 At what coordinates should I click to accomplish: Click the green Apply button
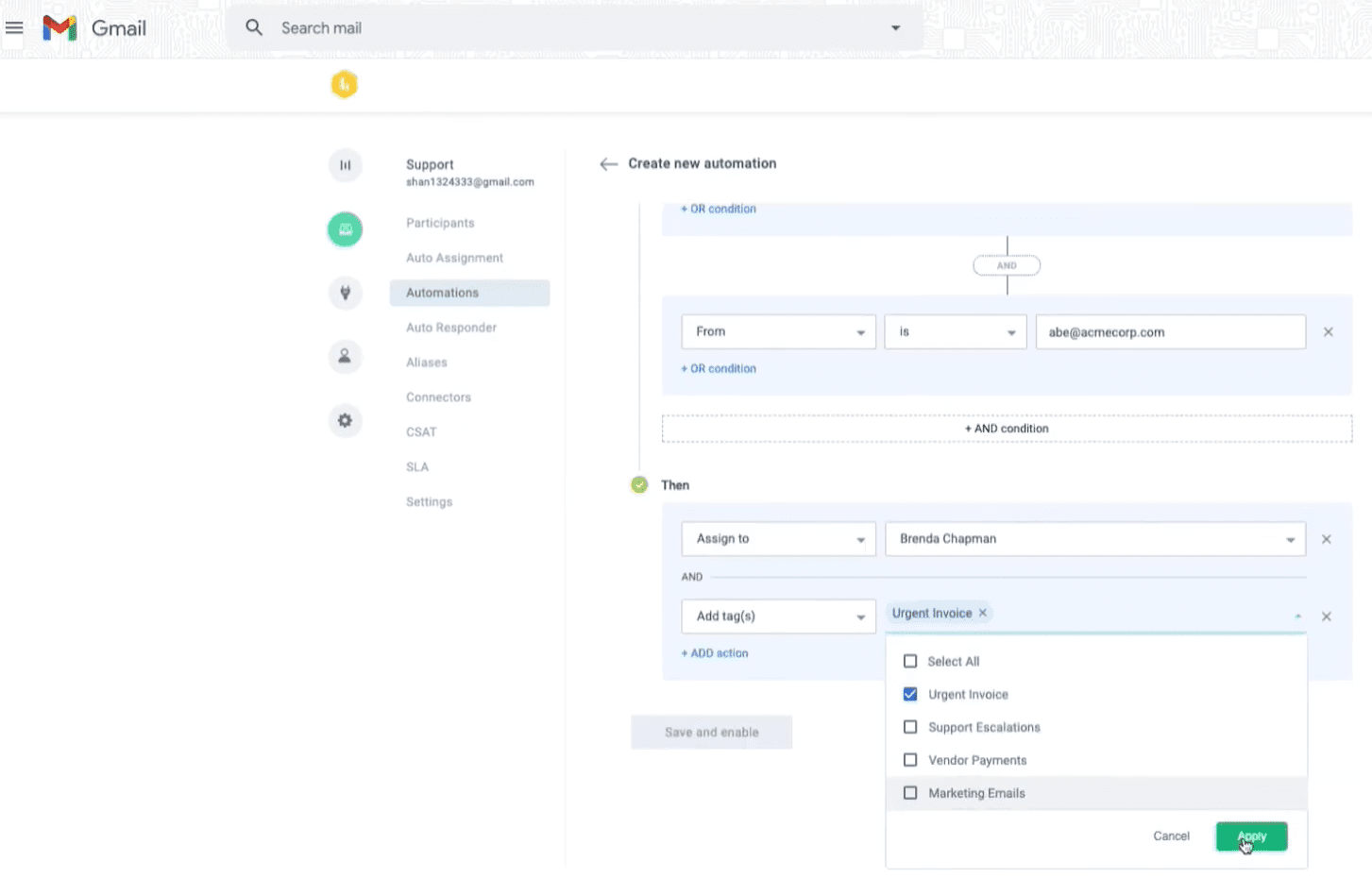[1251, 836]
